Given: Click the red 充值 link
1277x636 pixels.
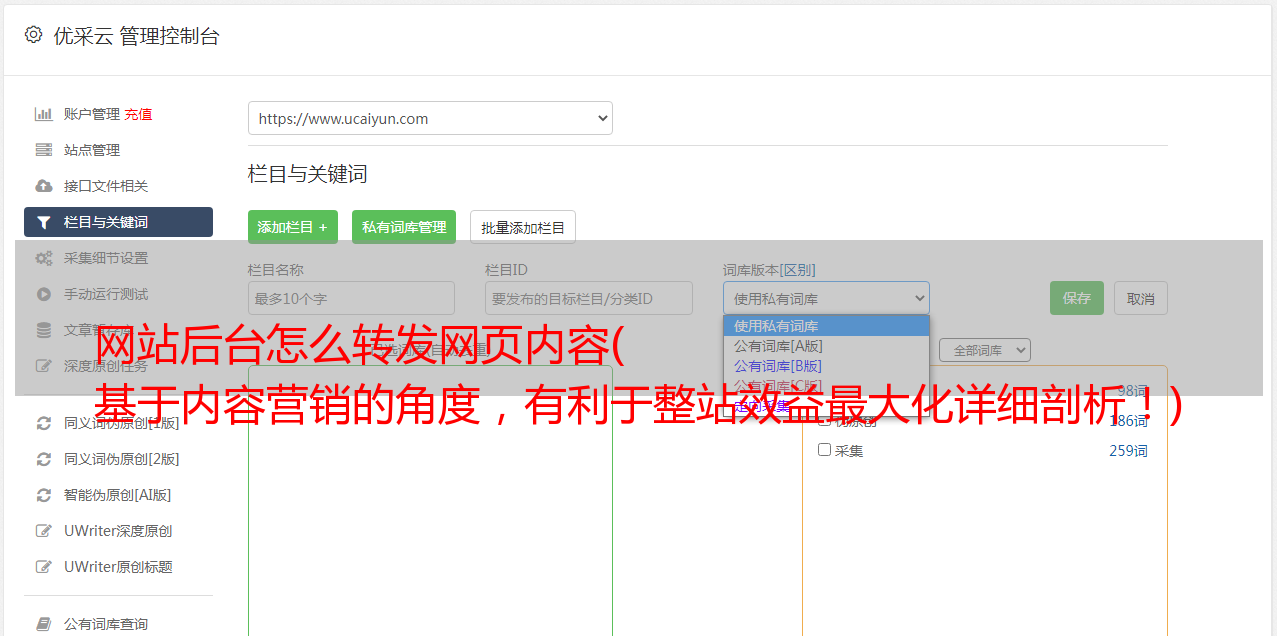Looking at the screenshot, I should coord(138,114).
